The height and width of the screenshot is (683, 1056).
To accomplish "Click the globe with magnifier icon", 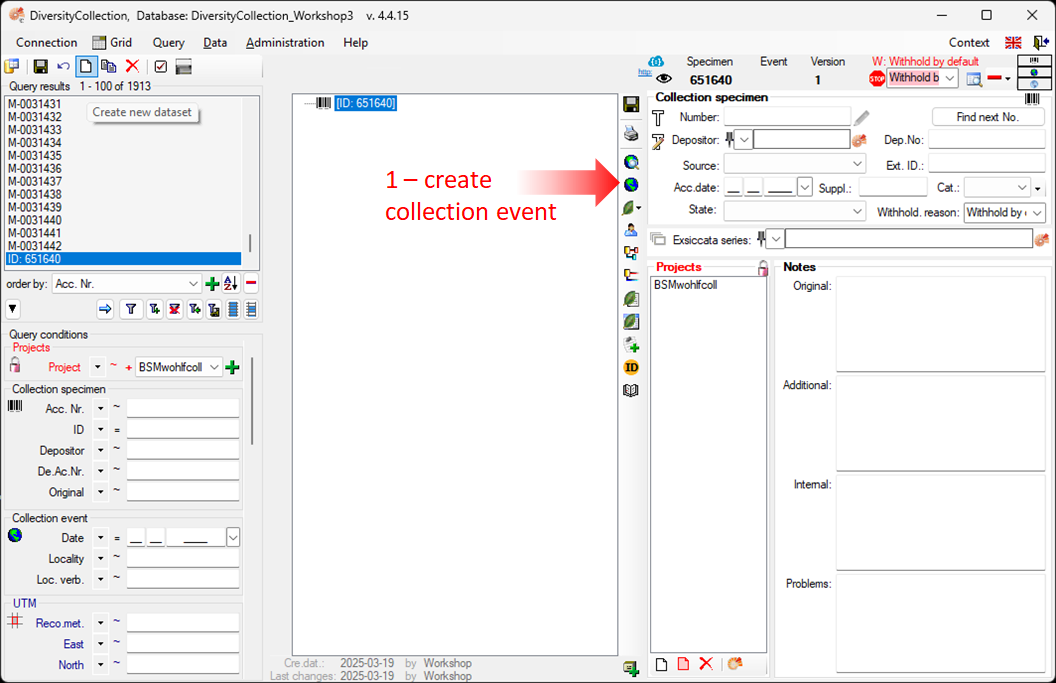I will coord(631,162).
